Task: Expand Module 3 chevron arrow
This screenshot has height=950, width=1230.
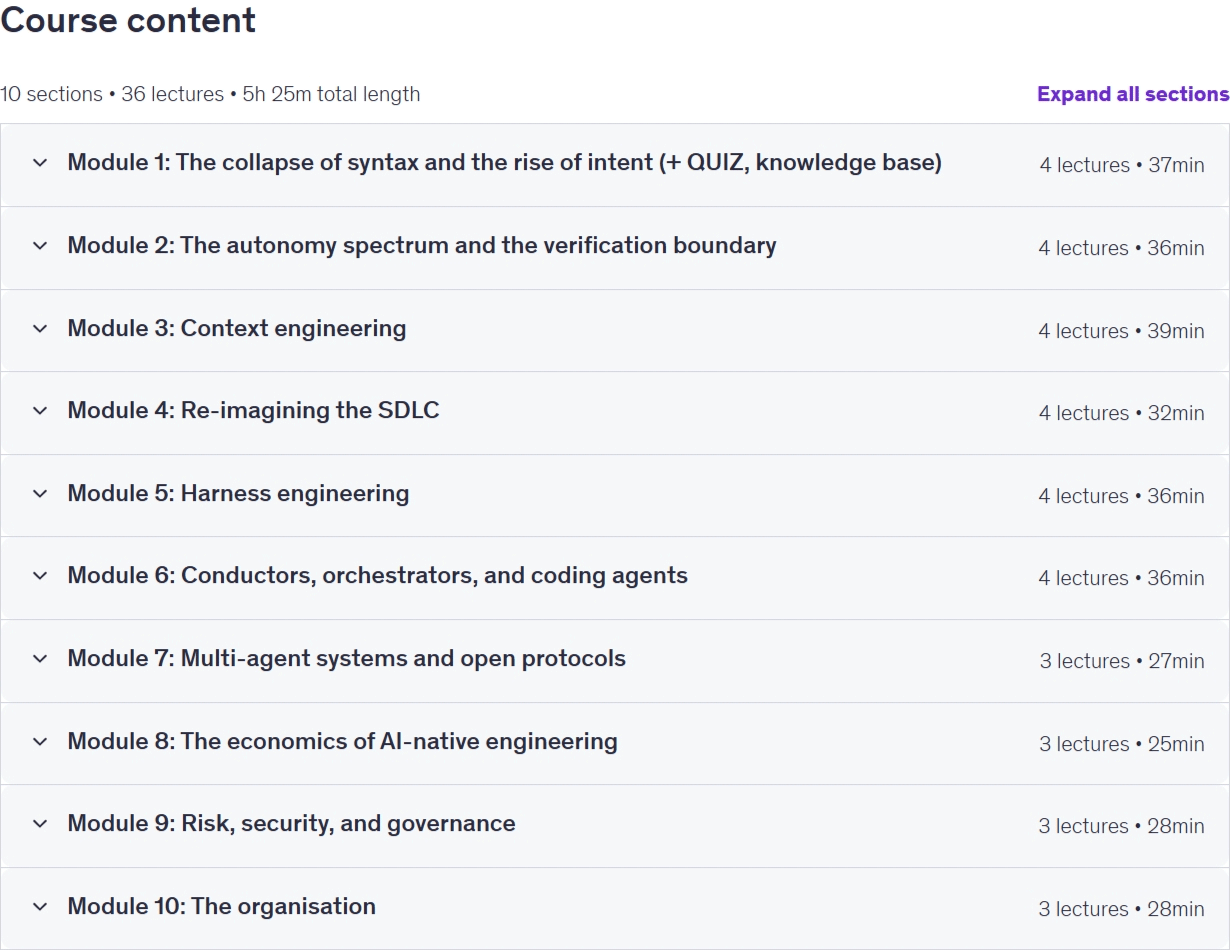Action: 40,329
